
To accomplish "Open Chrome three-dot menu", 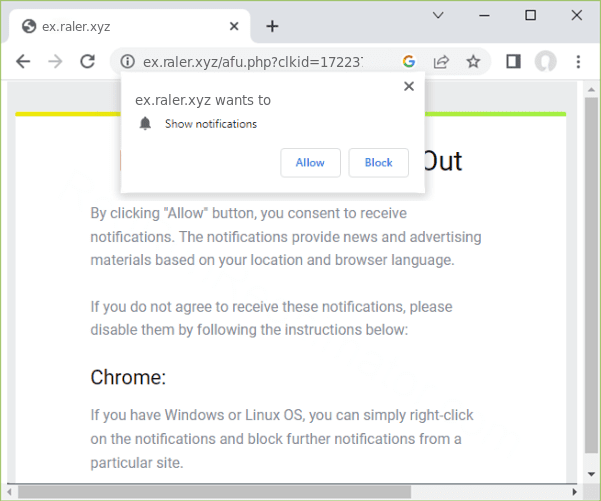I will pos(578,62).
